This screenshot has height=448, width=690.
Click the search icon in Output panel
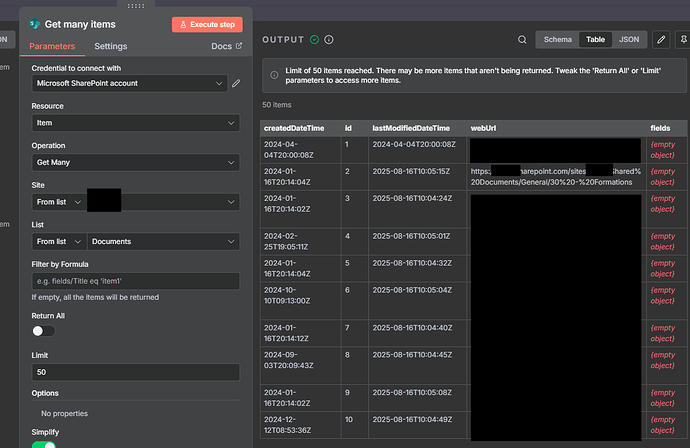tap(522, 40)
